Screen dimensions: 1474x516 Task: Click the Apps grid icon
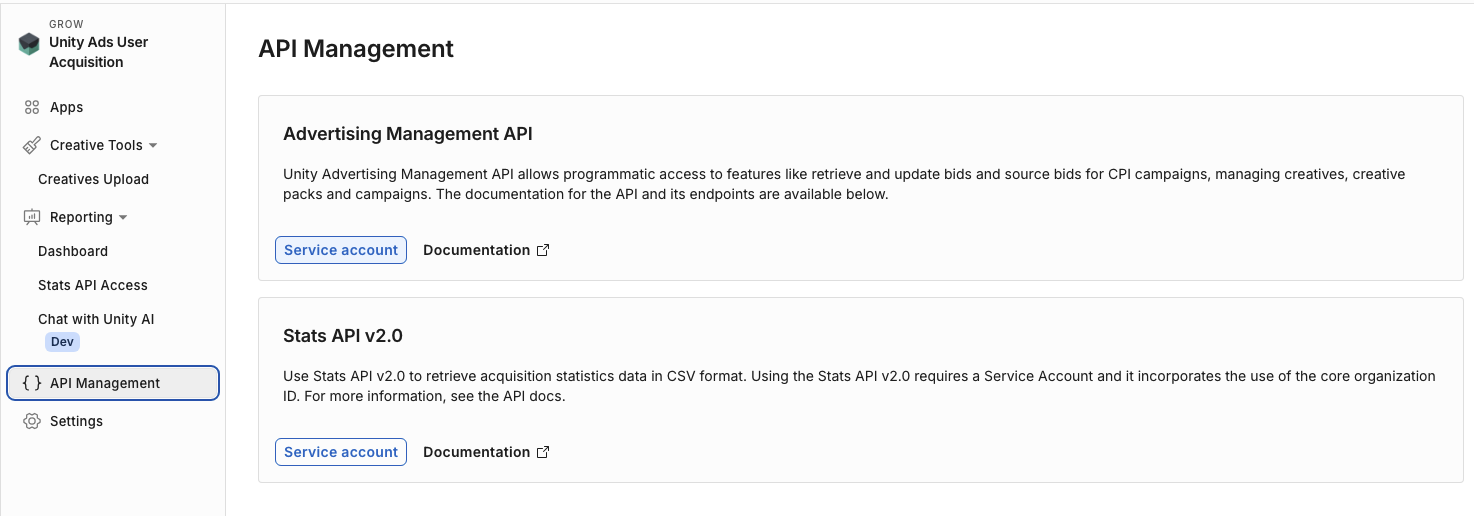[32, 107]
